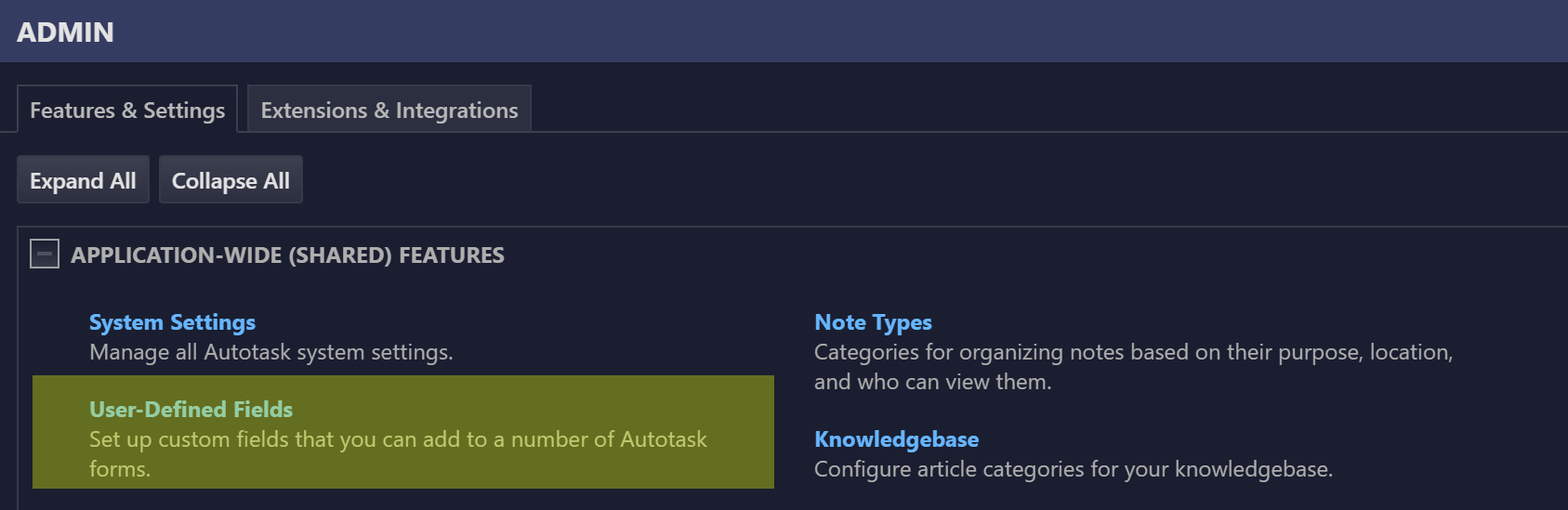Viewport: 1568px width, 510px height.
Task: Collapse the Application-Wide Features section via minus icon
Action: 45,254
